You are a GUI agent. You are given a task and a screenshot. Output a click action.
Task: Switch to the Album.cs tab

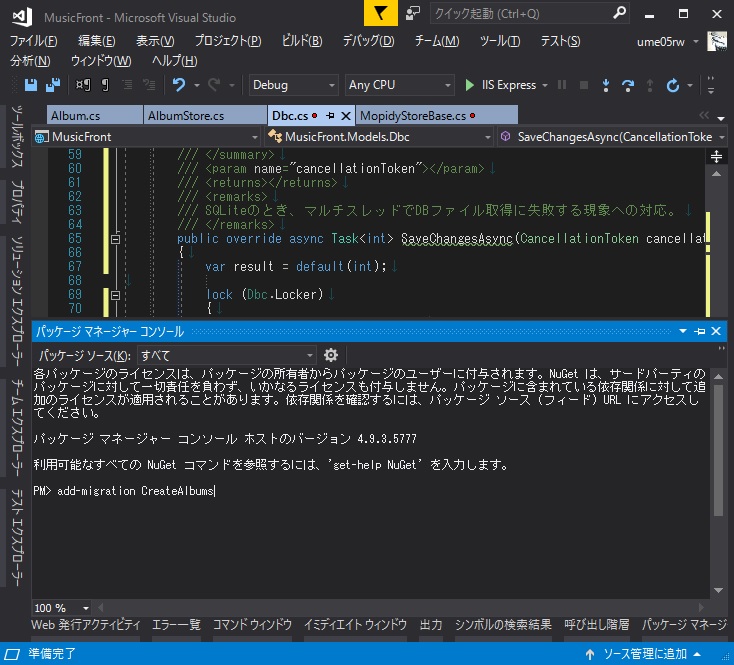(x=95, y=116)
